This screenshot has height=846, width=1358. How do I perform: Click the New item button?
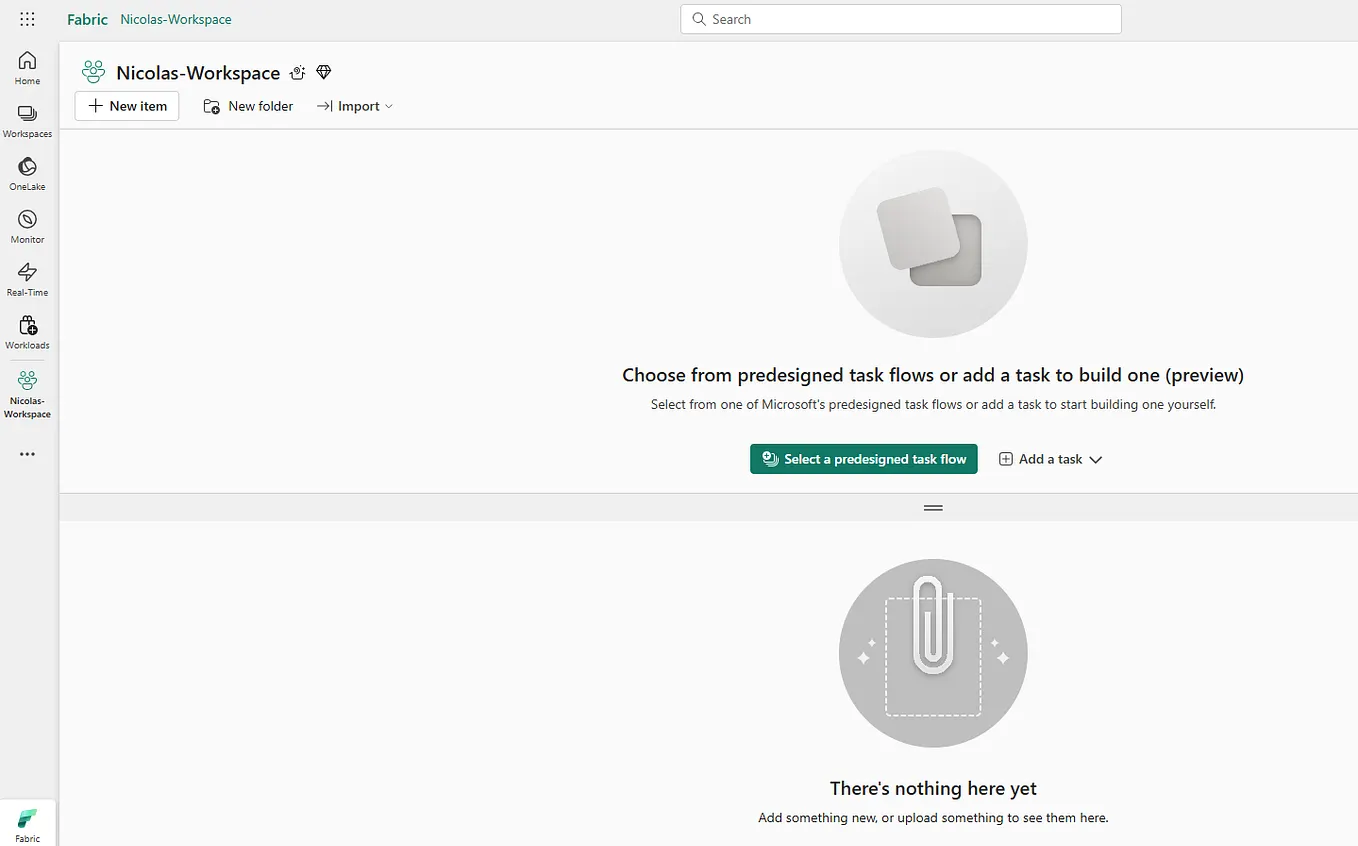coord(127,106)
